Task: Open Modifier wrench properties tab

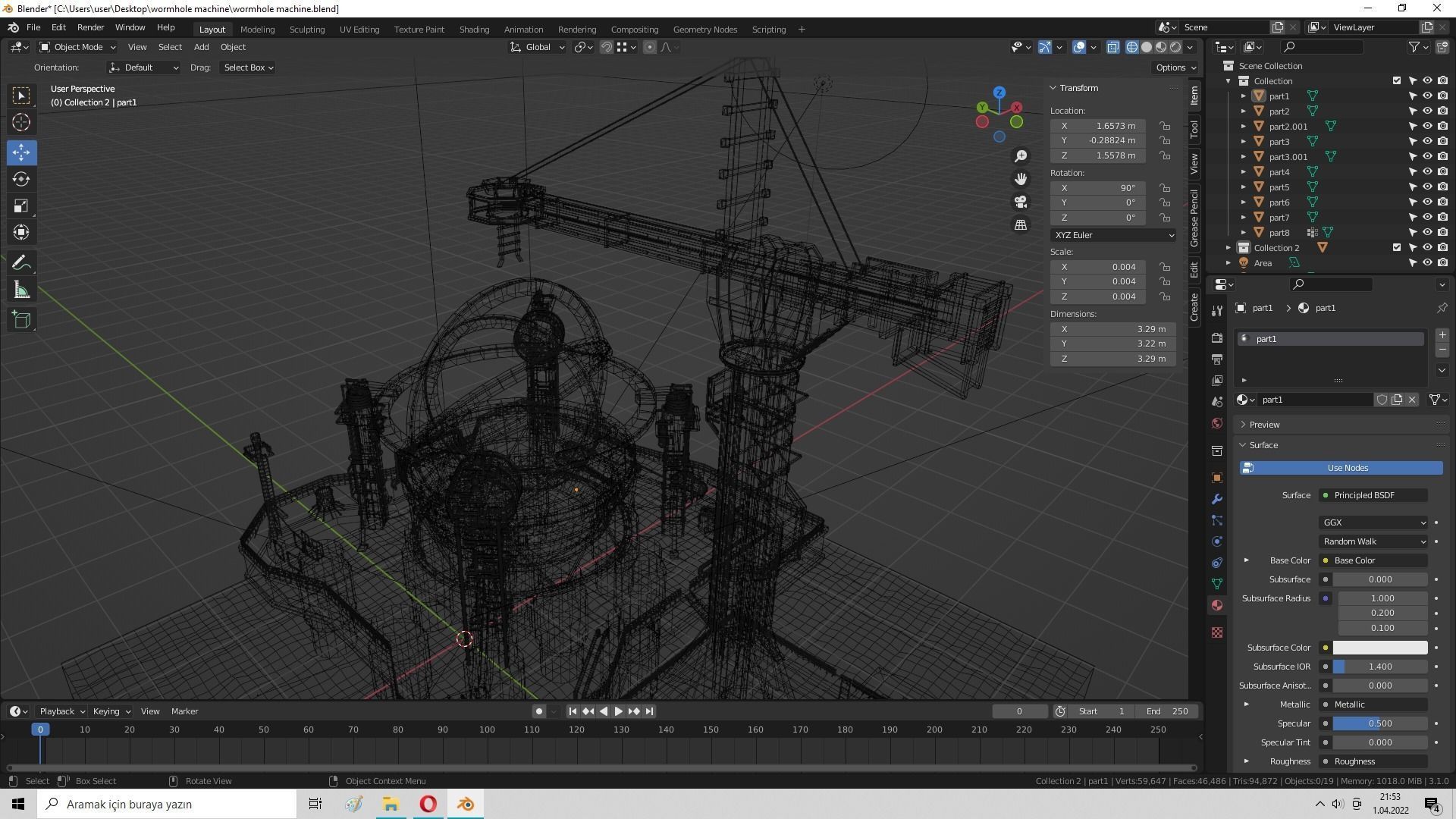Action: (x=1217, y=499)
